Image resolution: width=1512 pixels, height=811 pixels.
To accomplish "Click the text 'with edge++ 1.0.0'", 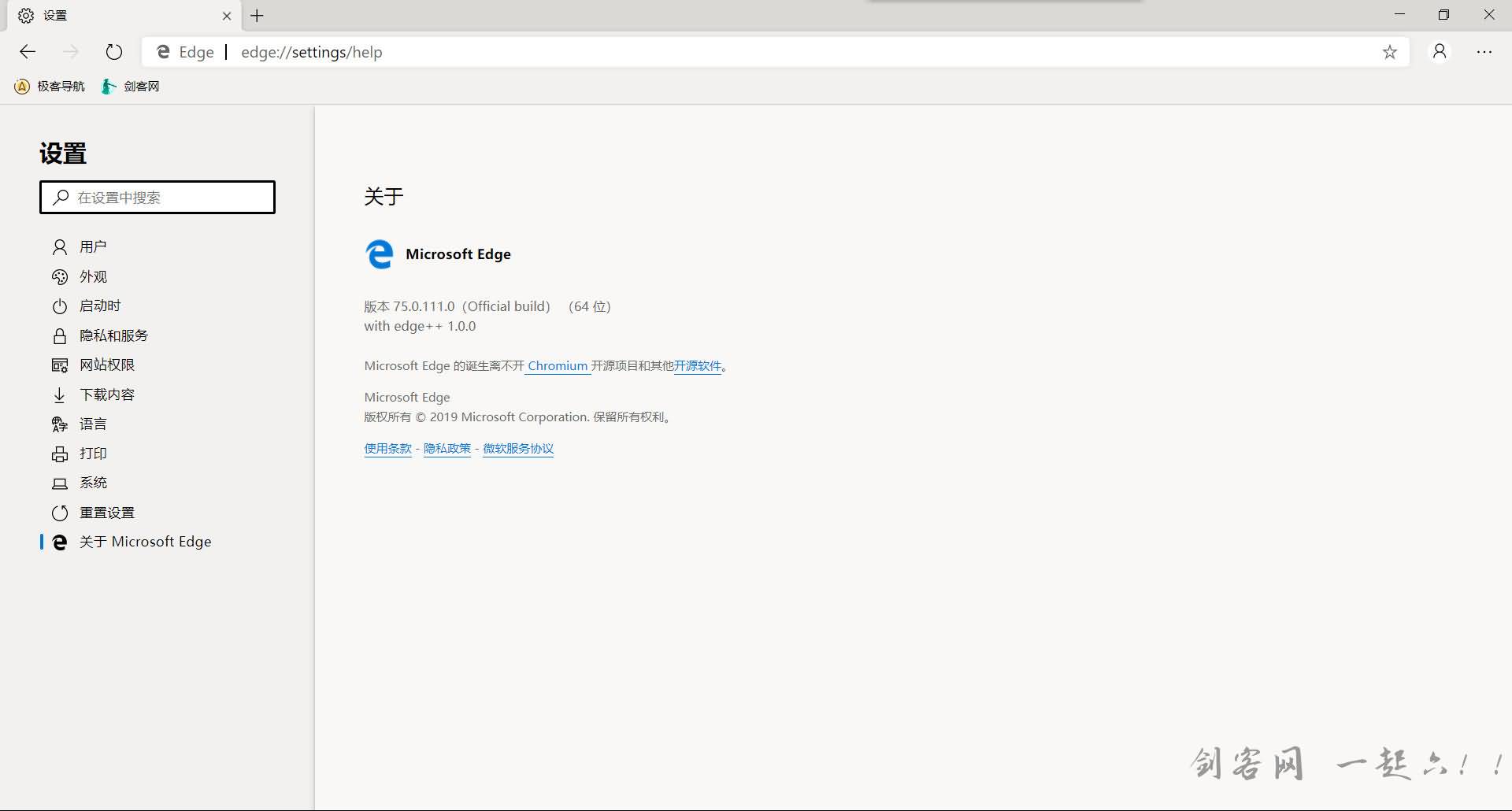I will click(420, 326).
